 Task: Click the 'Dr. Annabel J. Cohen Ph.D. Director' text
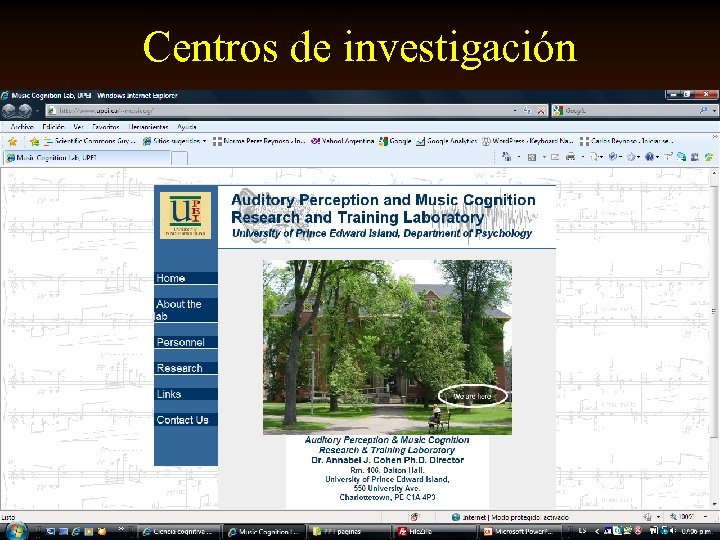[387, 460]
